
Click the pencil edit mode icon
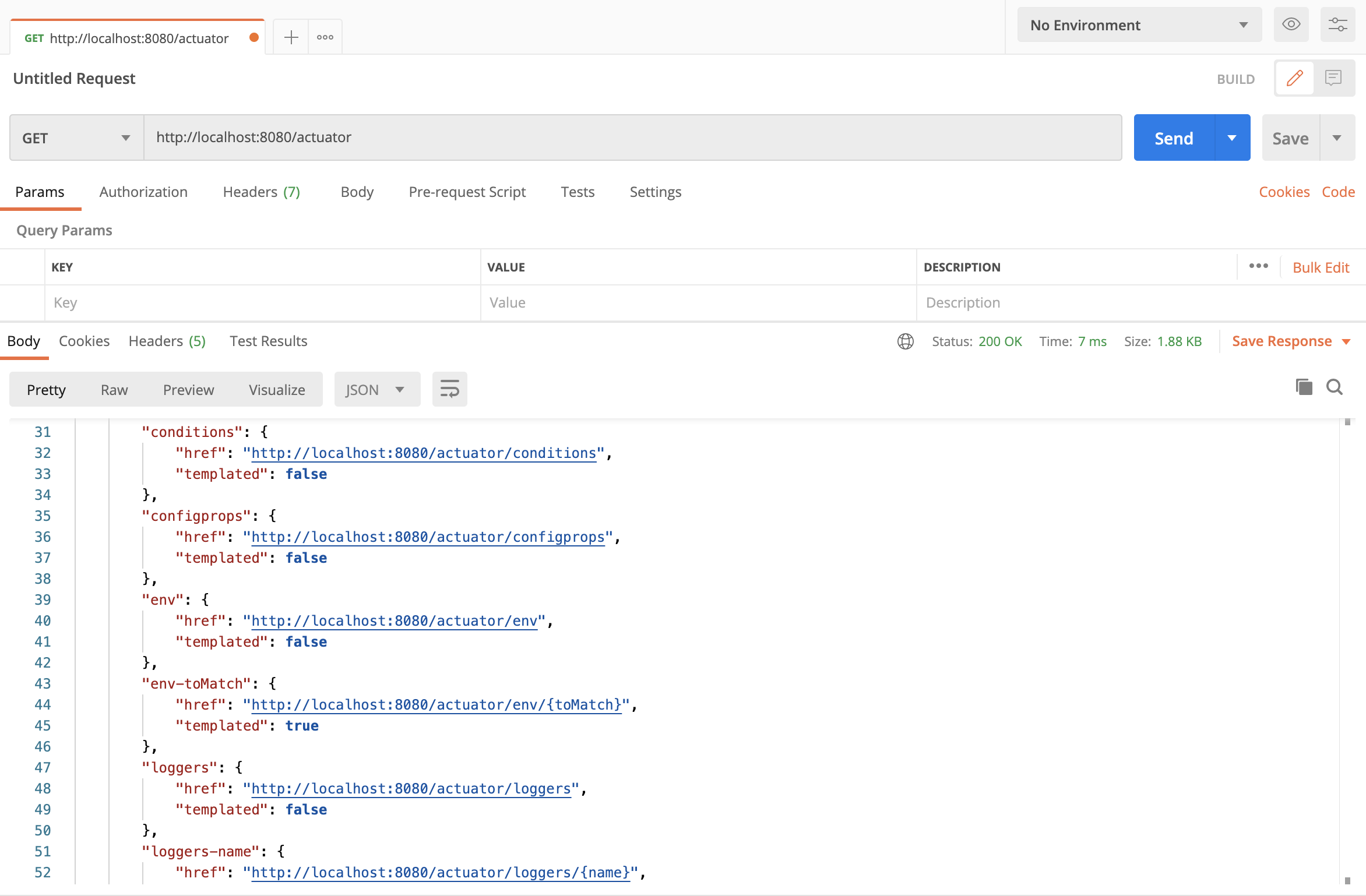(1294, 78)
